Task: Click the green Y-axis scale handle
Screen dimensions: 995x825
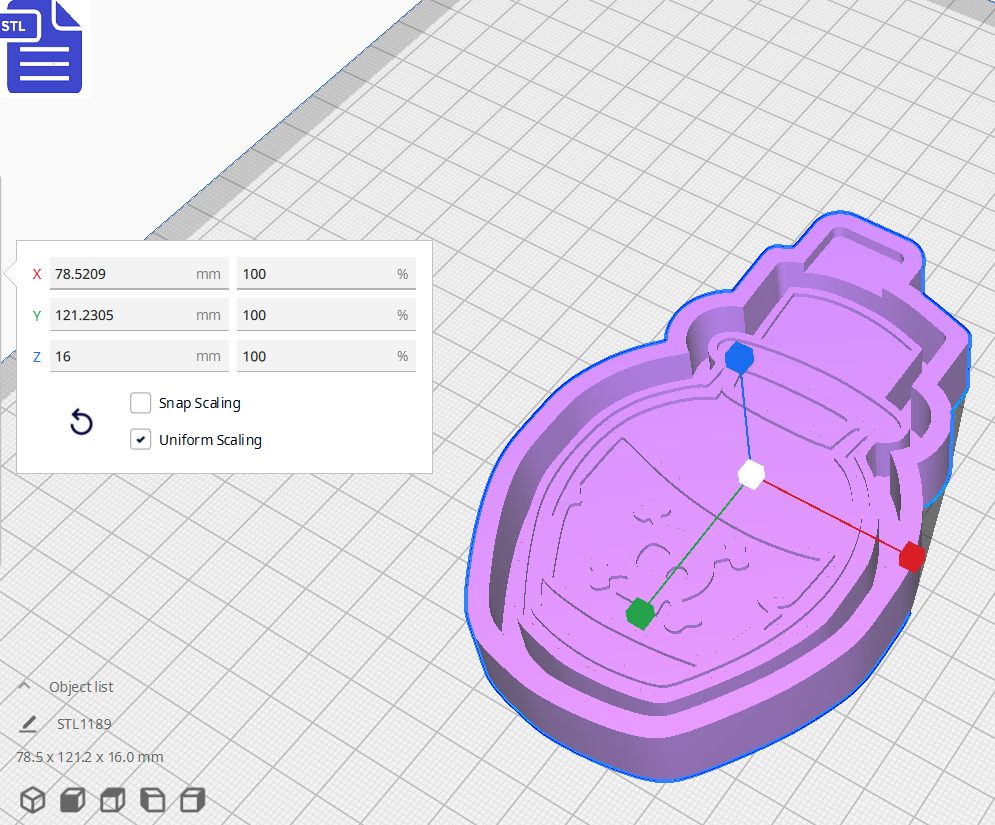Action: pos(640,613)
